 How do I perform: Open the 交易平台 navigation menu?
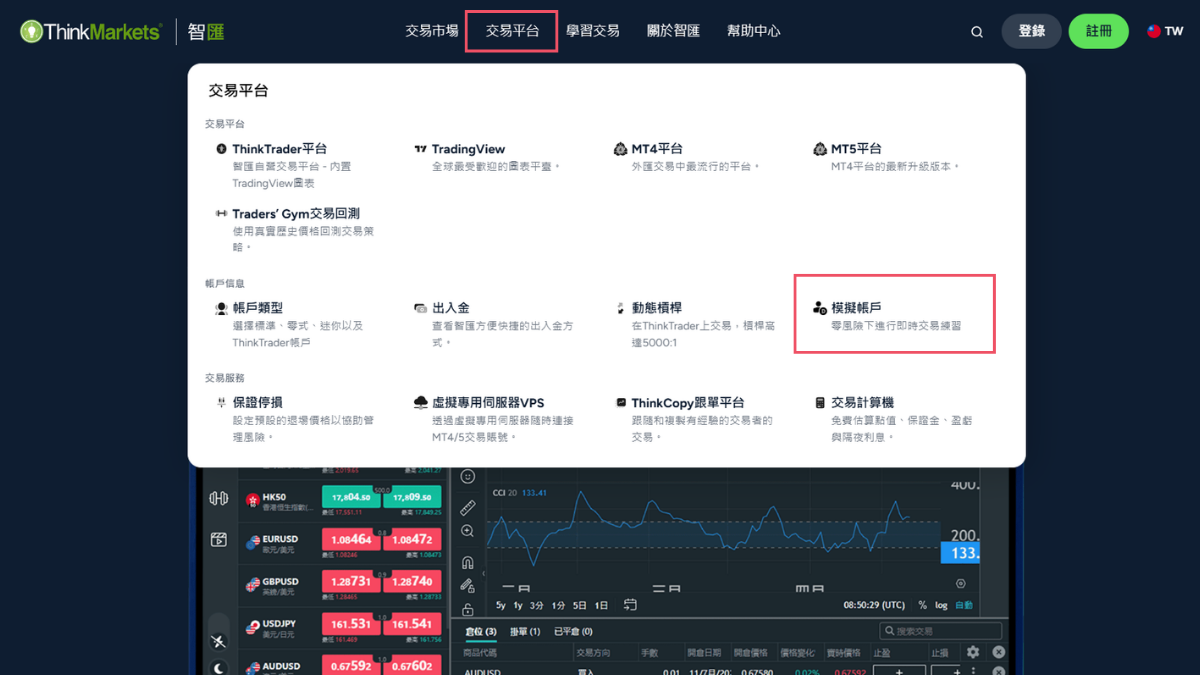(512, 31)
